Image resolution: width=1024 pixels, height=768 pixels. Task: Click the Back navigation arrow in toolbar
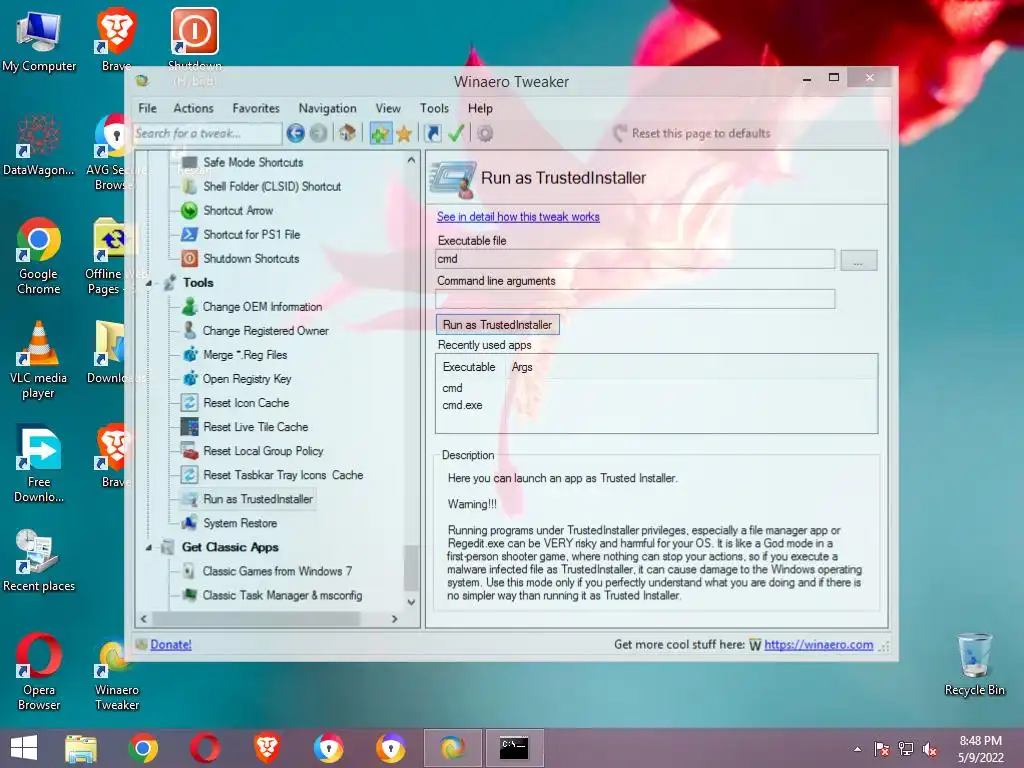click(295, 133)
